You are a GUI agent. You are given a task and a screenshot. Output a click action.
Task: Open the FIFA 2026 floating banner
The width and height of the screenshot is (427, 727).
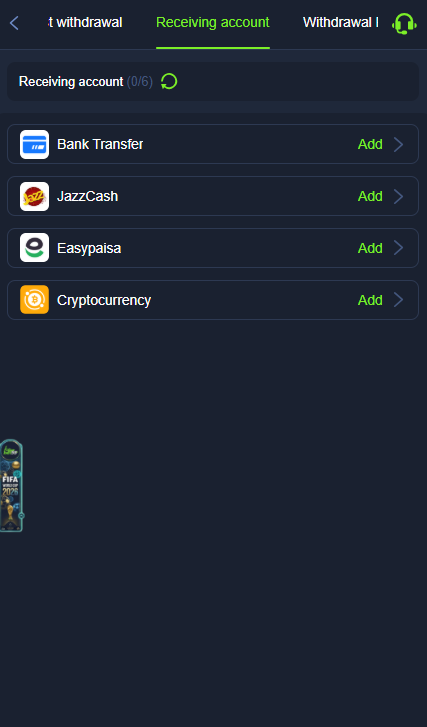(x=11, y=485)
